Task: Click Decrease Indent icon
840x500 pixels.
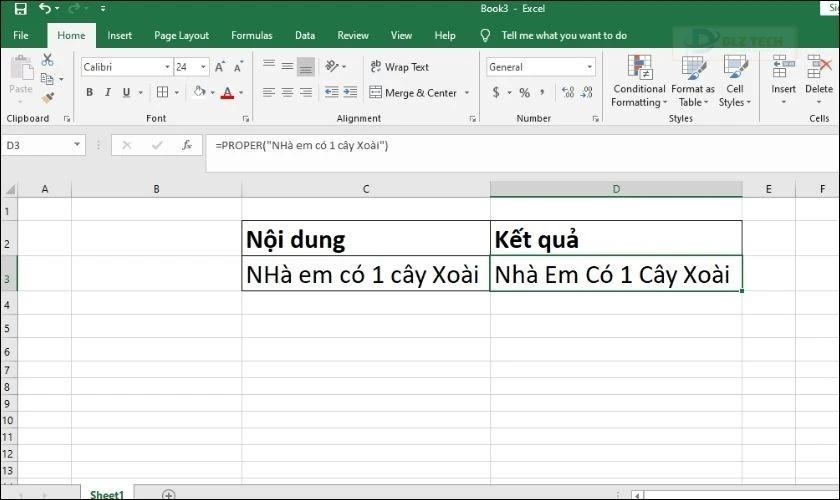Action: [x=332, y=92]
